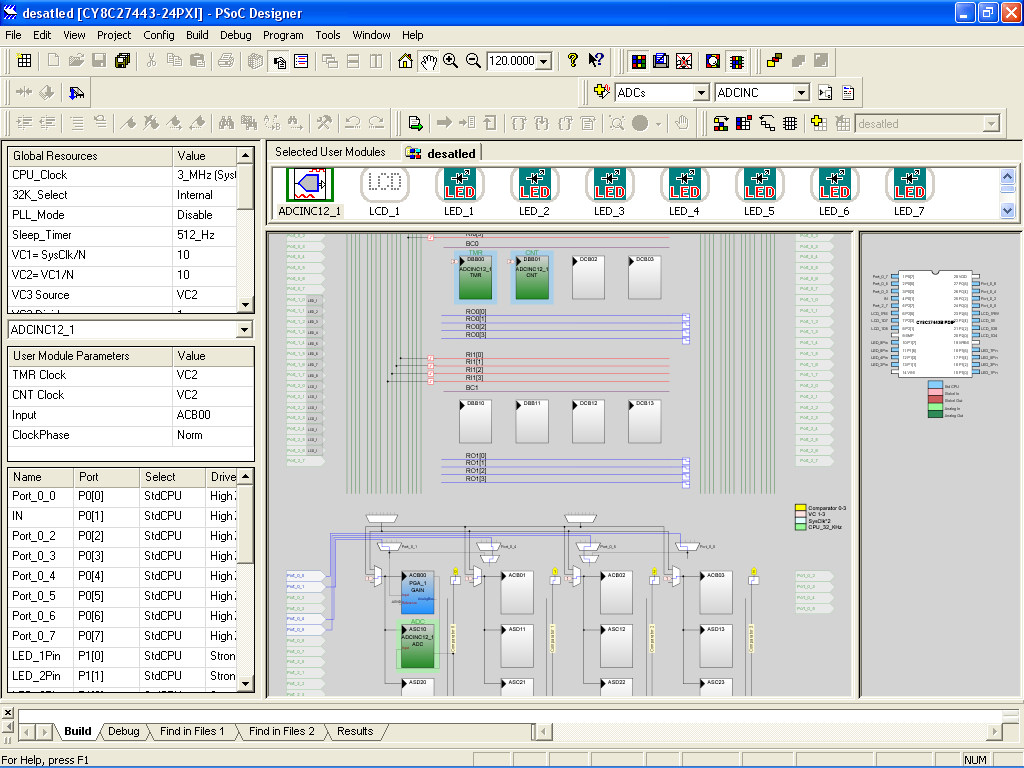Click the Zoom In magnifier
Image resolution: width=1024 pixels, height=768 pixels.
pos(451,61)
